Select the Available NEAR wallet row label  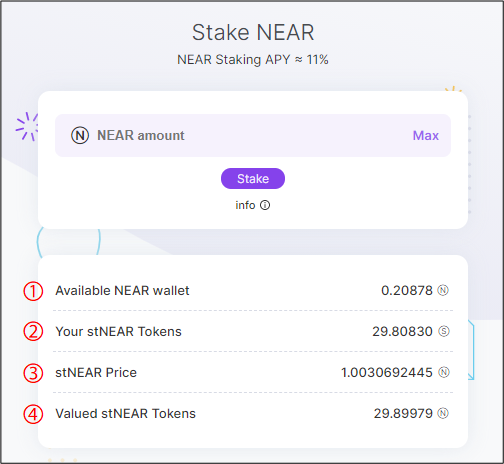pos(122,291)
